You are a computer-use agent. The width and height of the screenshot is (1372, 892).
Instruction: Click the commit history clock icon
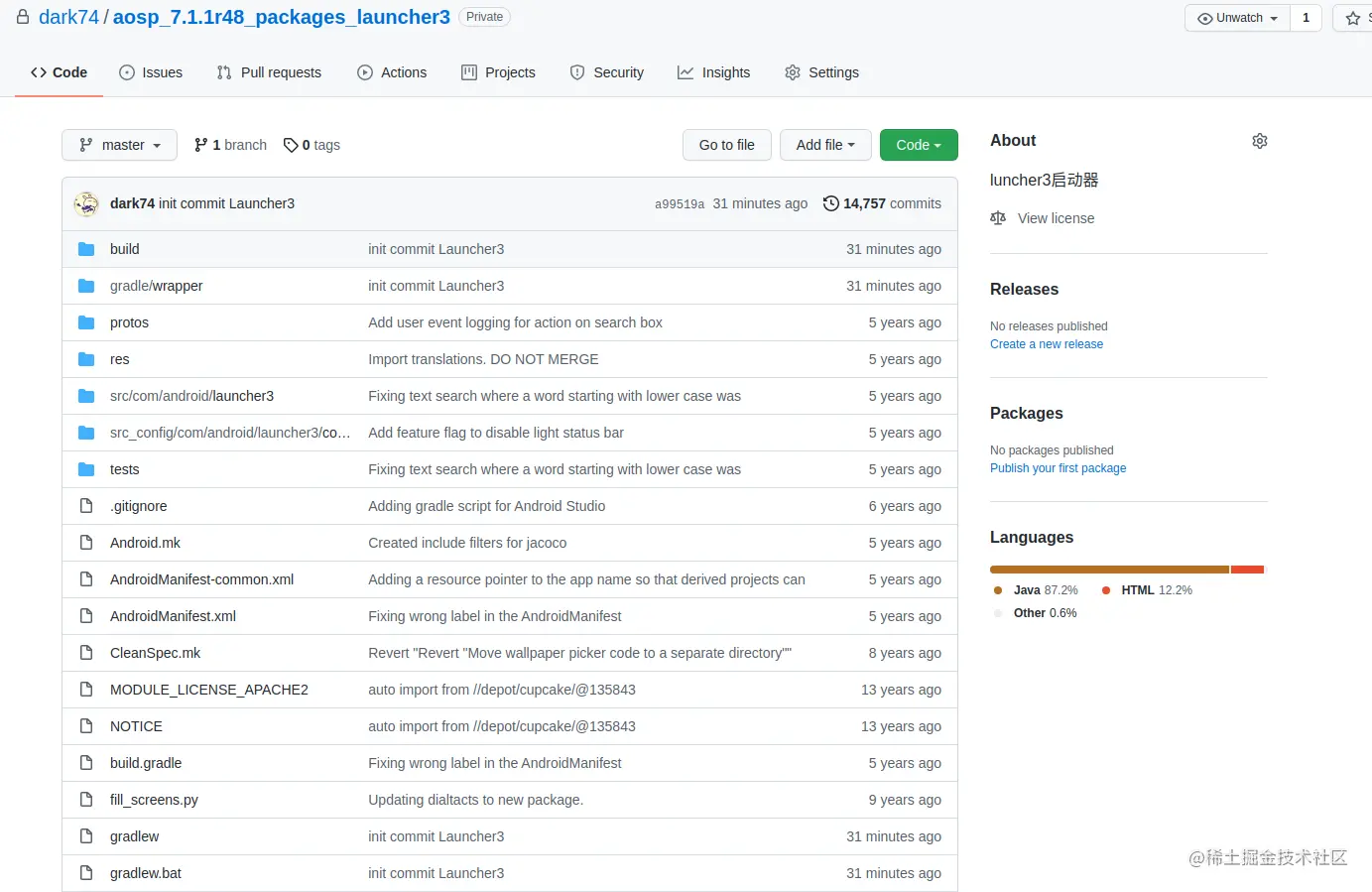[831, 203]
